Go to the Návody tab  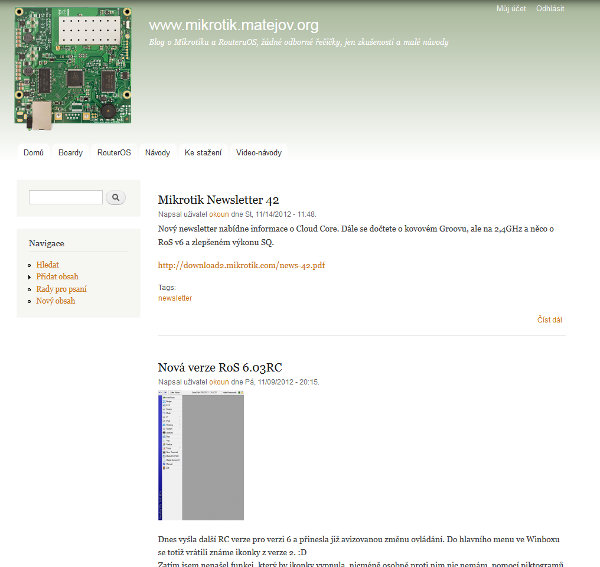click(x=158, y=153)
